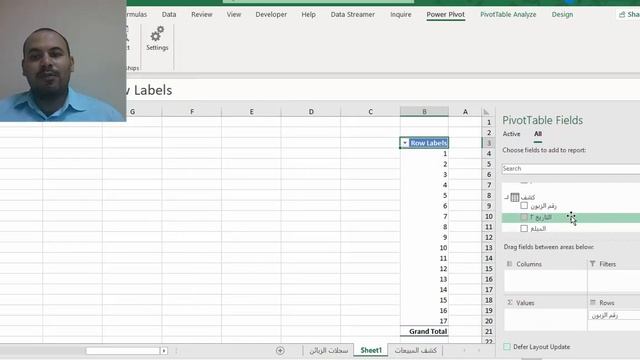Click inside the Columns drop area

pyautogui.click(x=545, y=280)
